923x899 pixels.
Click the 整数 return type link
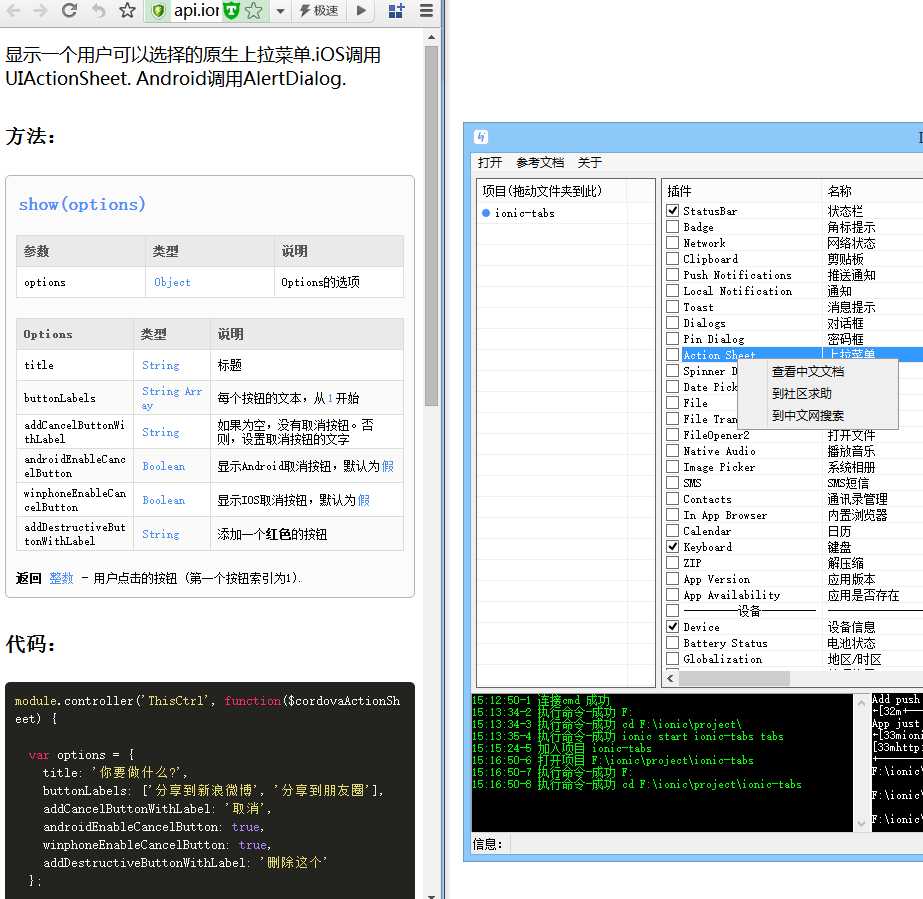point(61,578)
